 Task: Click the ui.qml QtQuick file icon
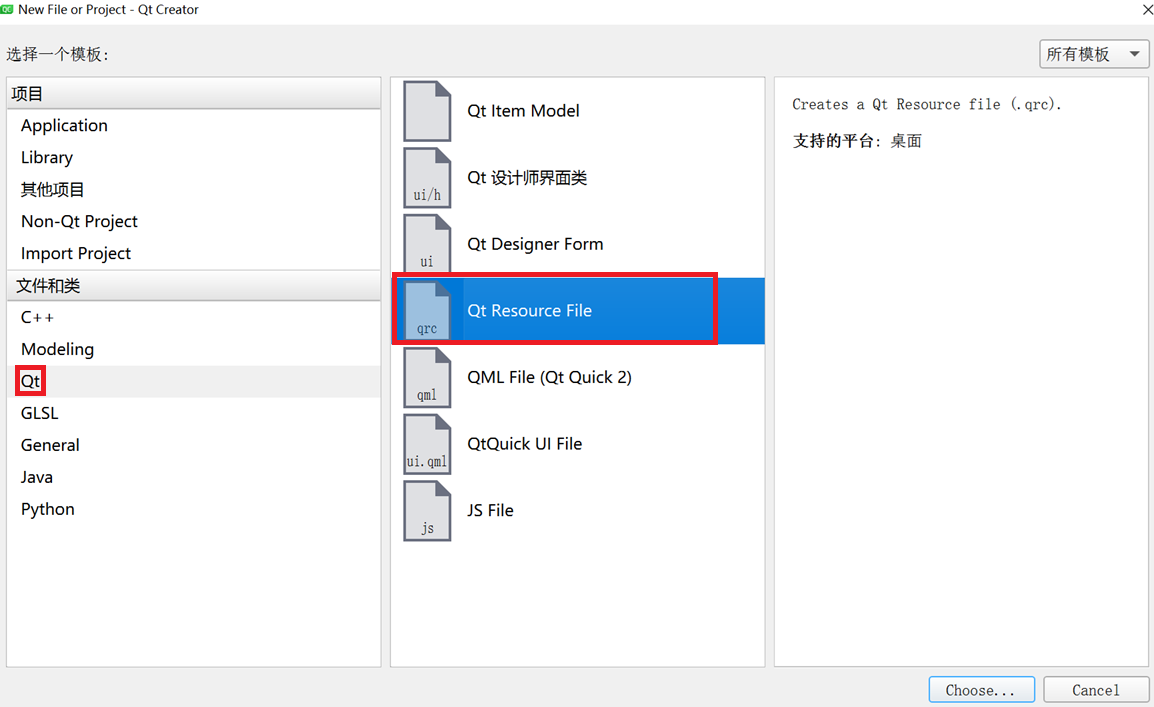[427, 444]
